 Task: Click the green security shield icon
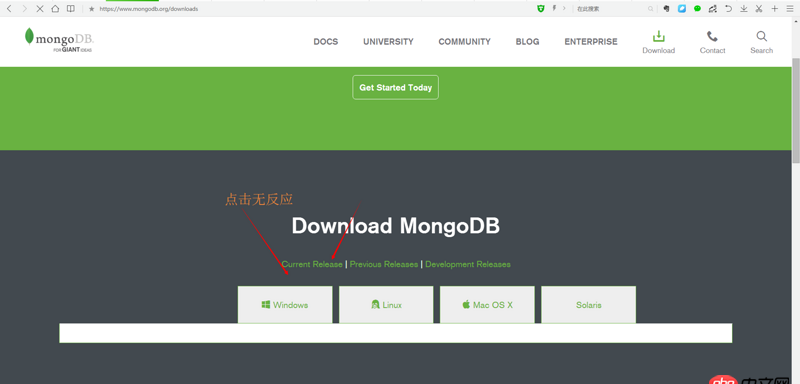coord(541,9)
